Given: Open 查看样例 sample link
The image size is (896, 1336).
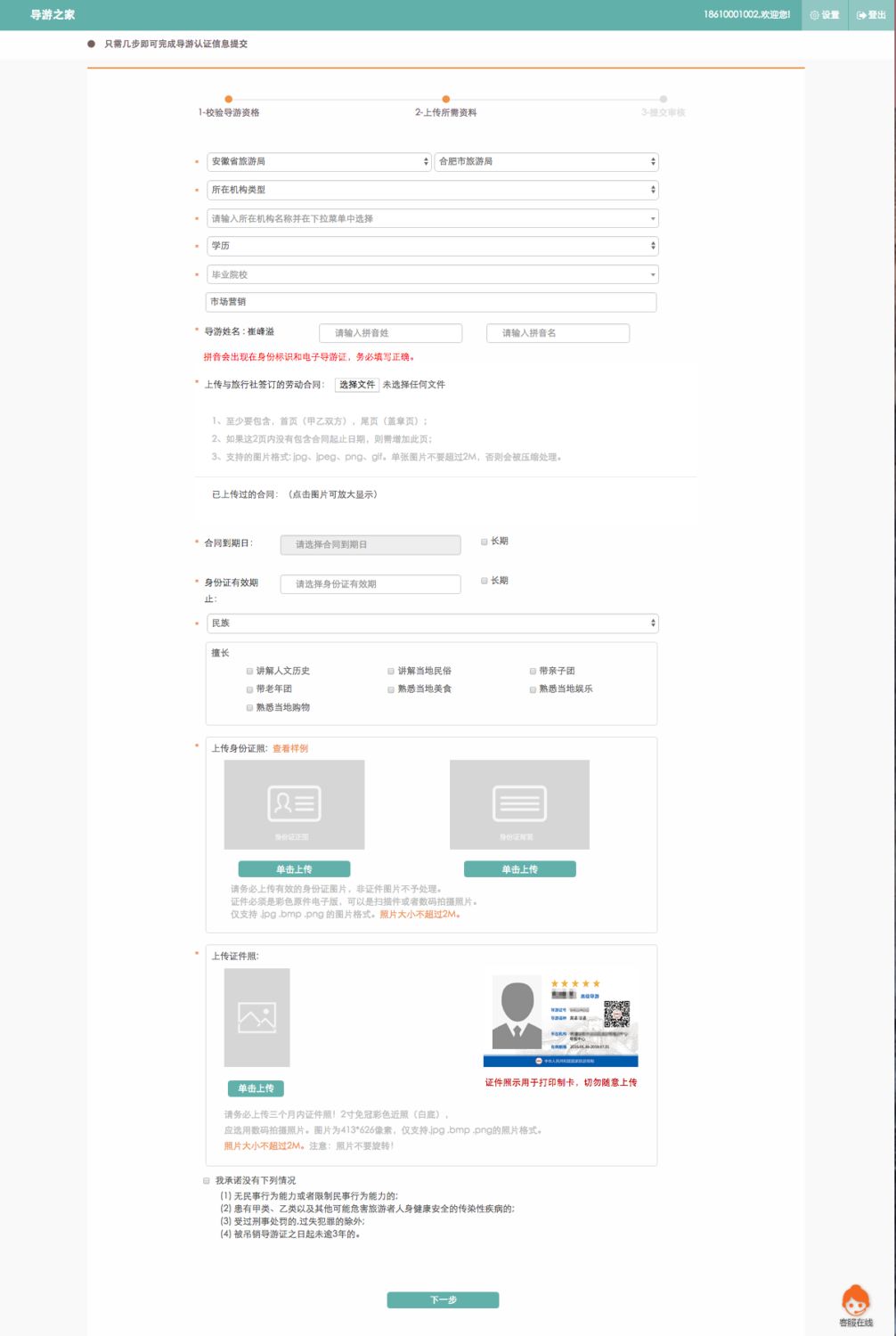Looking at the screenshot, I should click(x=290, y=746).
